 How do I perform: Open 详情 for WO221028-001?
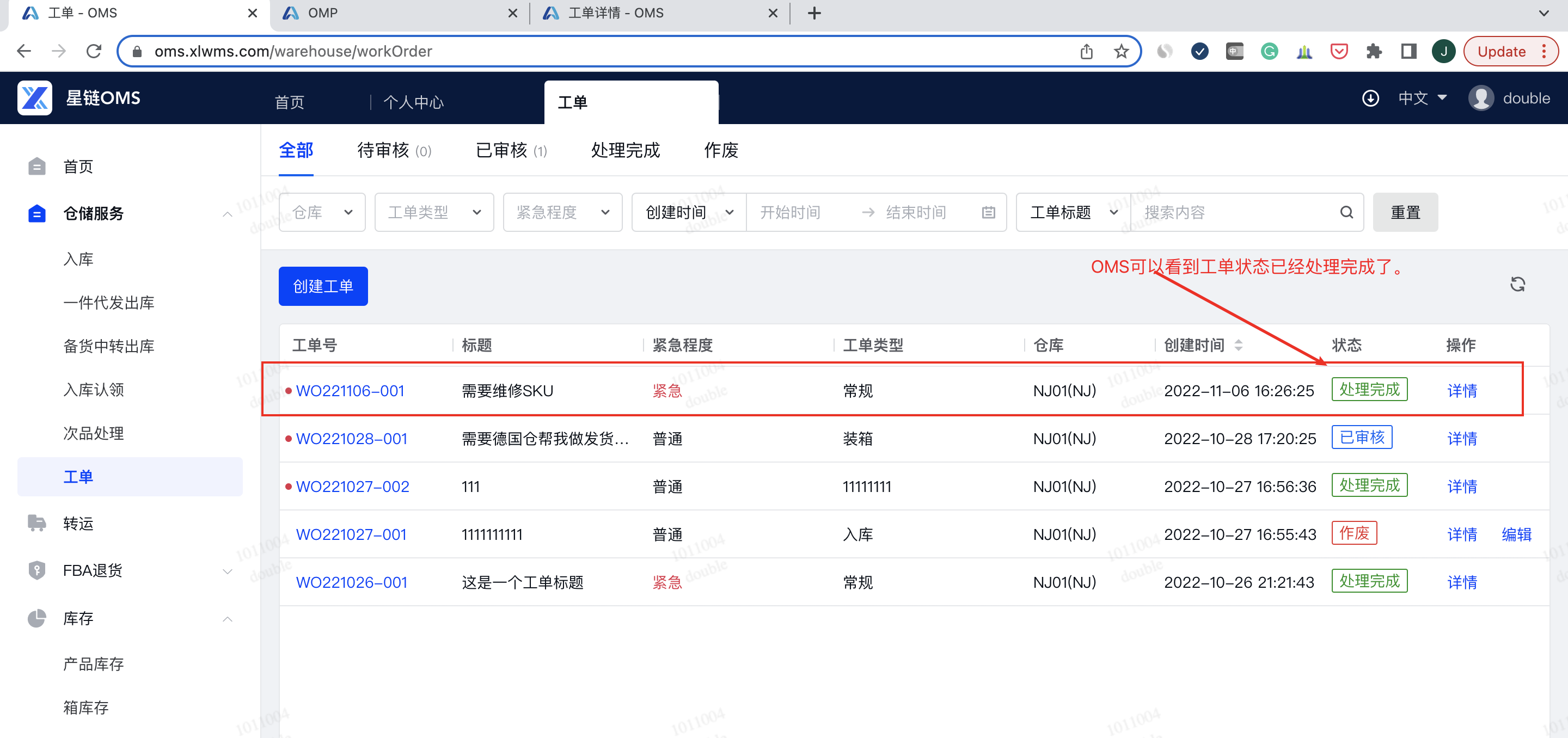click(x=1461, y=439)
